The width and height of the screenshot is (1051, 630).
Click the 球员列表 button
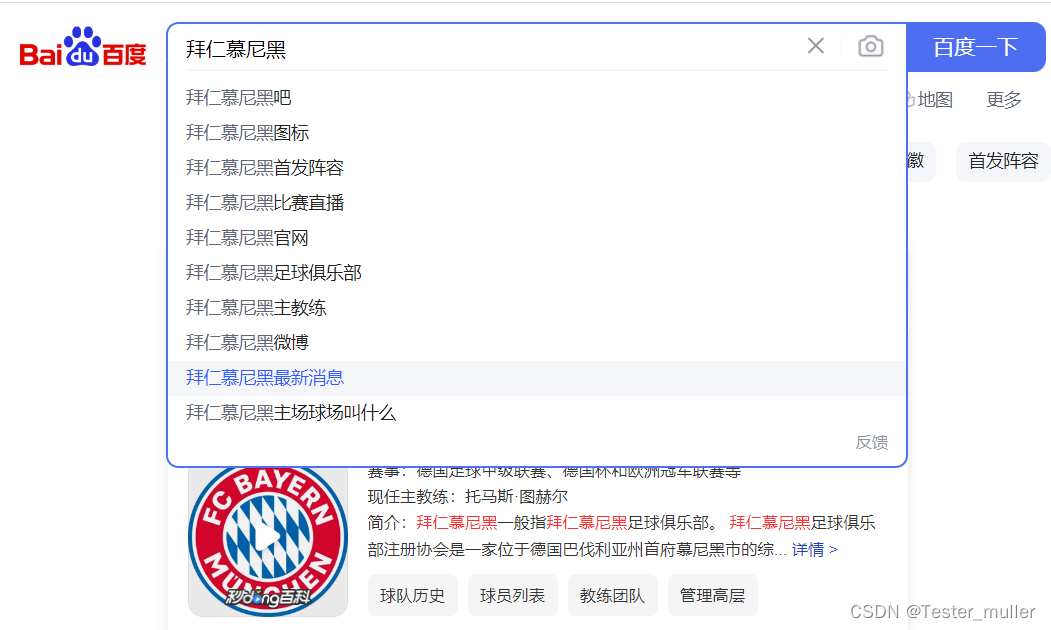tap(512, 595)
